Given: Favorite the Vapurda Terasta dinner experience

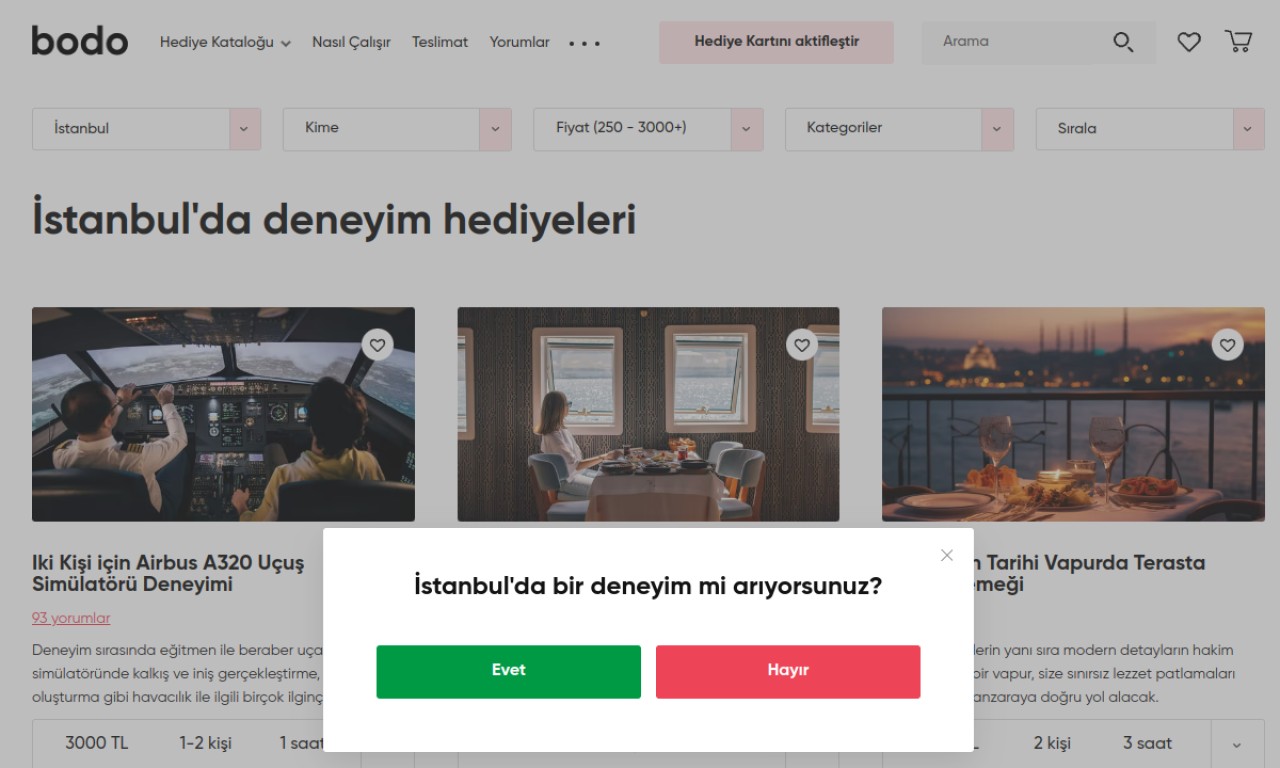Looking at the screenshot, I should click(x=1228, y=345).
